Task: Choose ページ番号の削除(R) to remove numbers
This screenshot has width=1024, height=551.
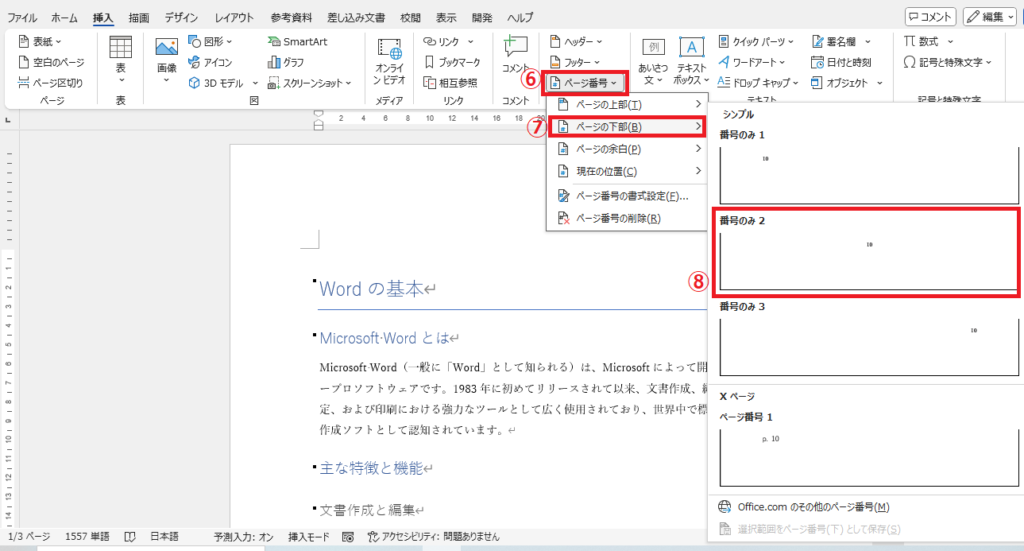Action: 627,218
